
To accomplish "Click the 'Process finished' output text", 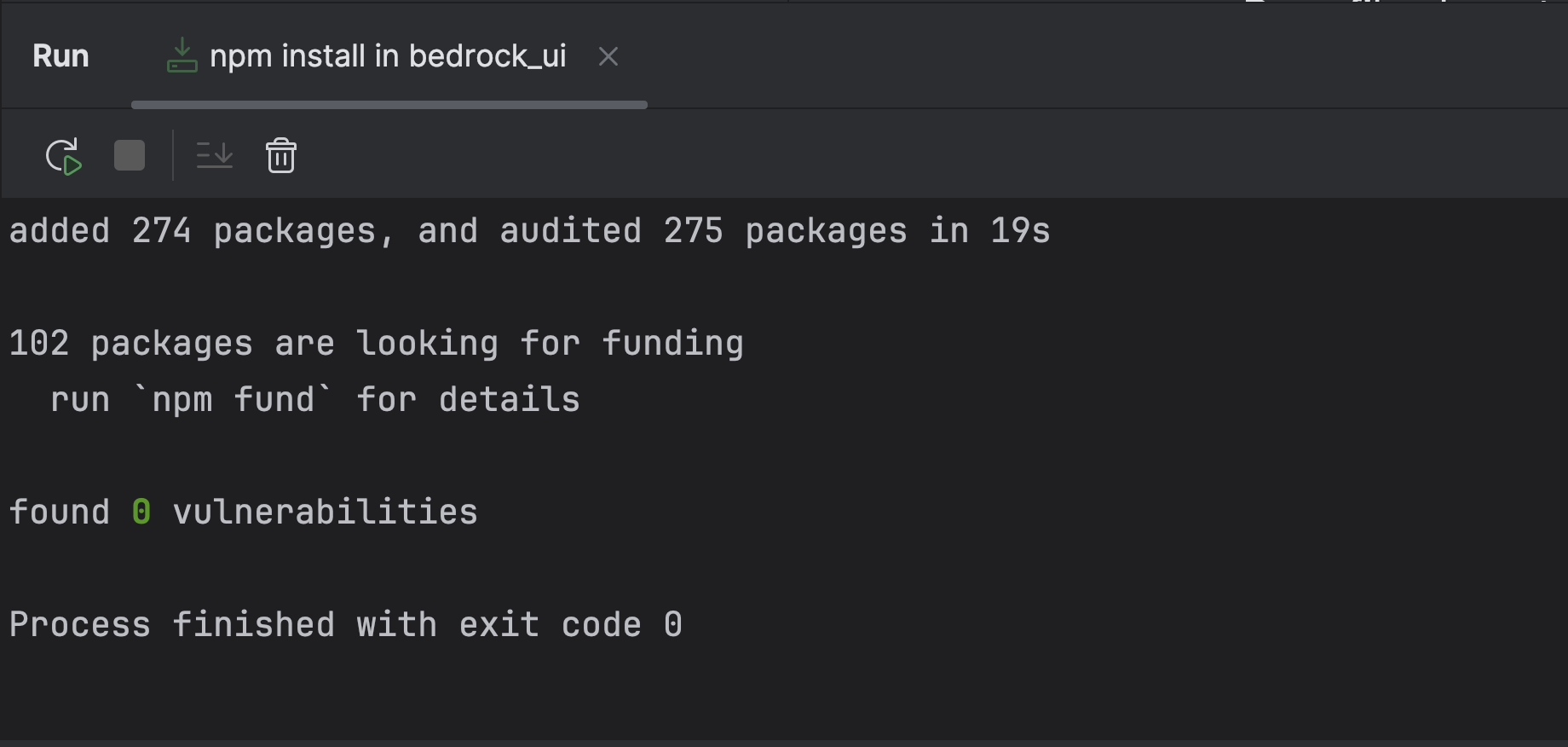I will pos(170,625).
